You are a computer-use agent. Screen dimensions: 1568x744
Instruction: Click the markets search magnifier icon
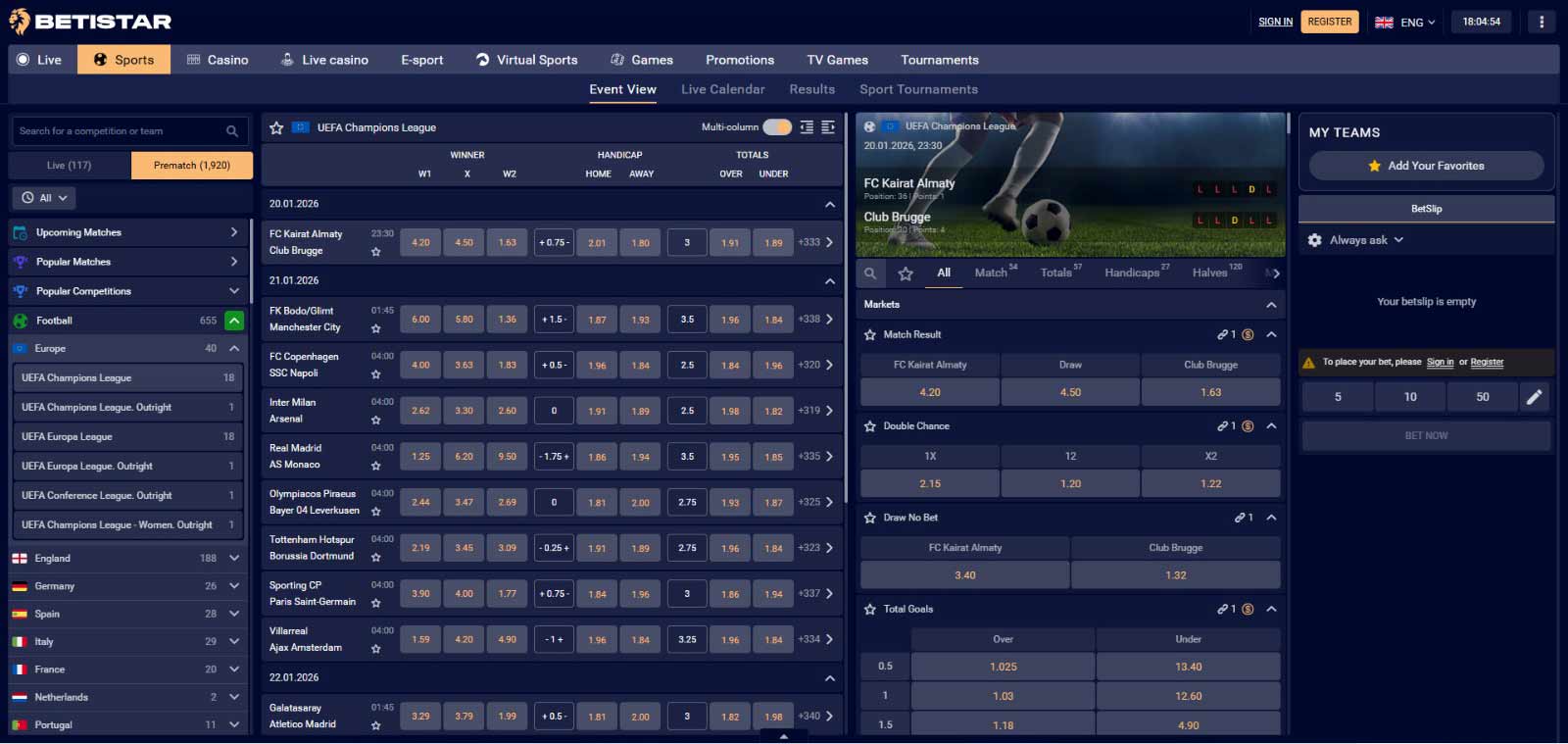pyautogui.click(x=870, y=273)
